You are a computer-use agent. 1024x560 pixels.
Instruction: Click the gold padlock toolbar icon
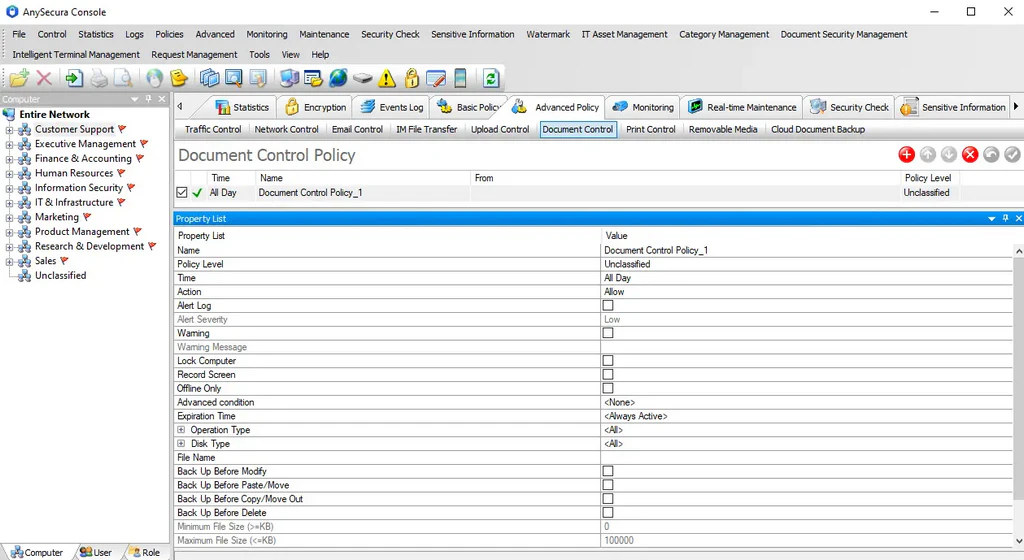411,78
